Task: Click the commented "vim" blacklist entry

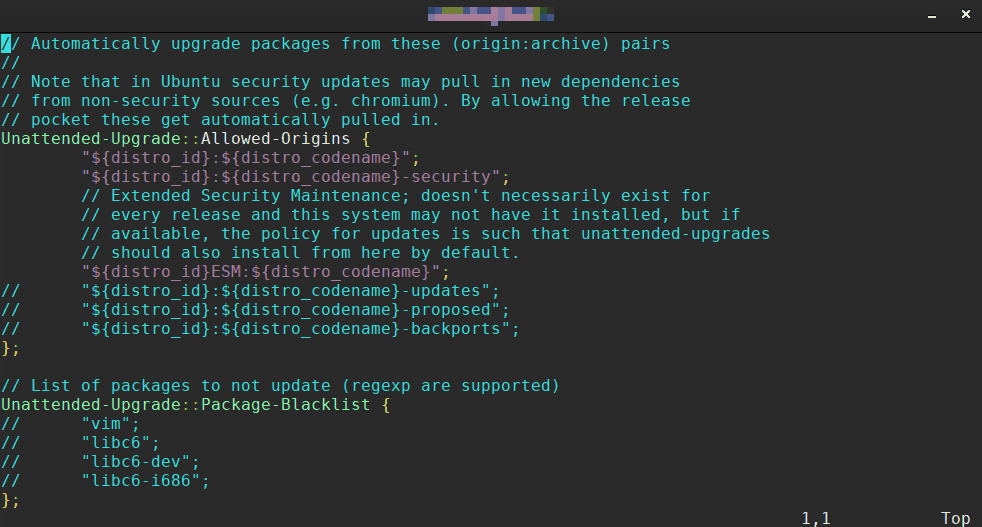Action: coord(110,424)
